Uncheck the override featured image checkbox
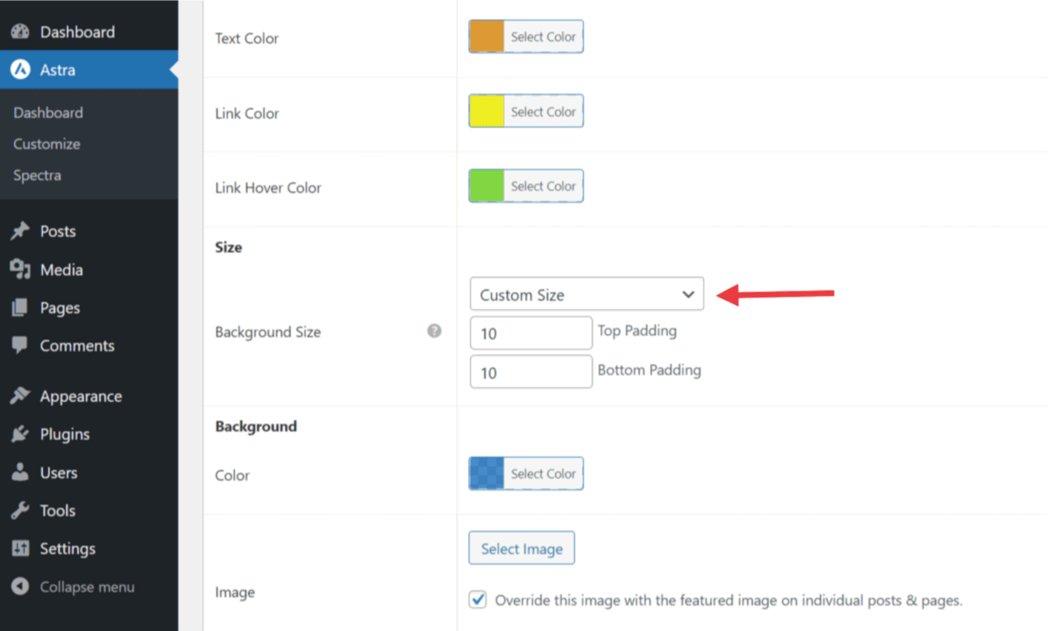 (478, 600)
